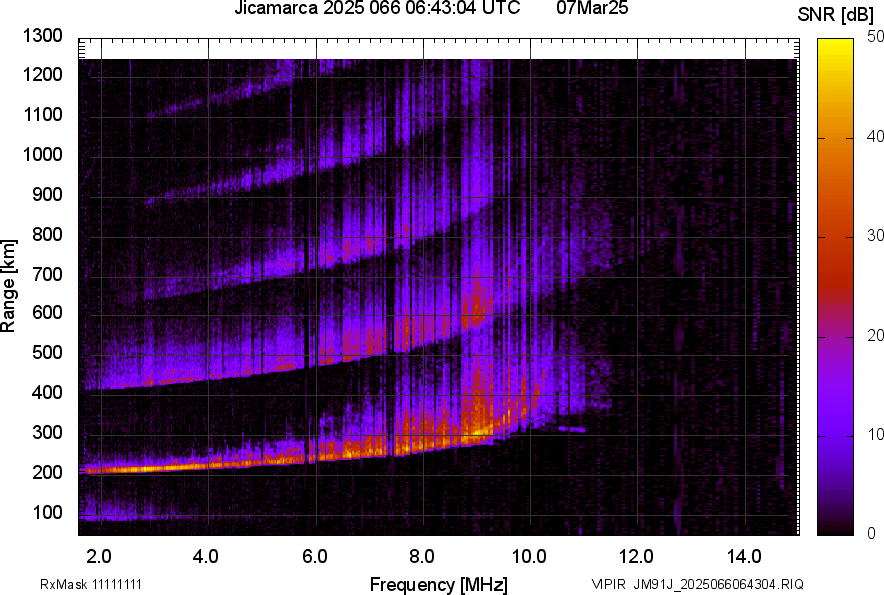Screen dimensions: 884x595
Task: Click the VIPIR JM91J file name label
Action: [x=697, y=584]
